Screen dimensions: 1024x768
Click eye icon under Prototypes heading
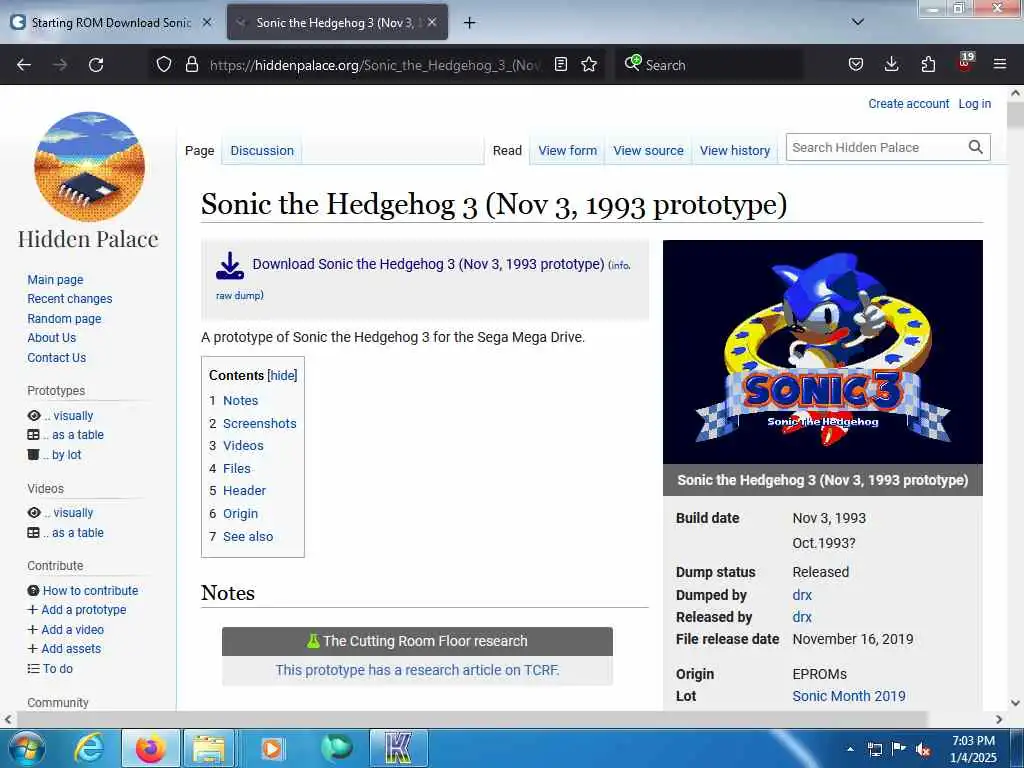34,416
